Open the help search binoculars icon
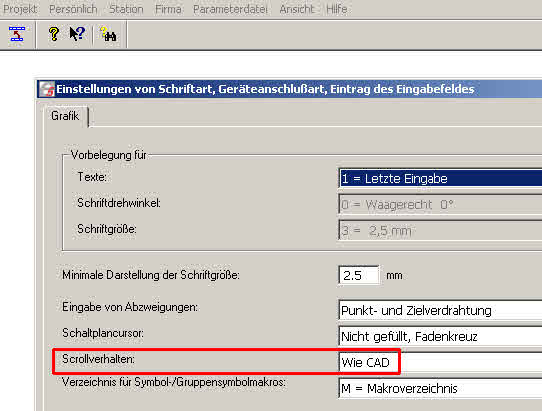The width and height of the screenshot is (542, 411). click(109, 34)
